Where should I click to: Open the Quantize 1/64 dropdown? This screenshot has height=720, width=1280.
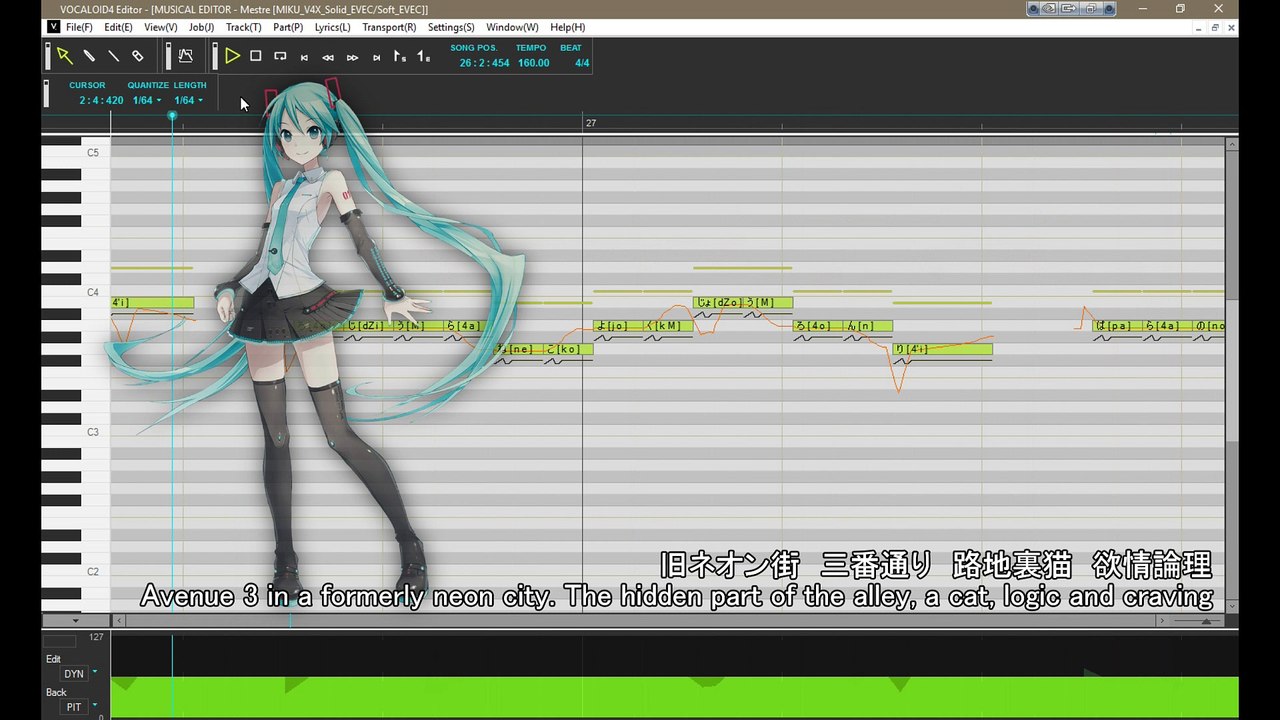(x=147, y=100)
